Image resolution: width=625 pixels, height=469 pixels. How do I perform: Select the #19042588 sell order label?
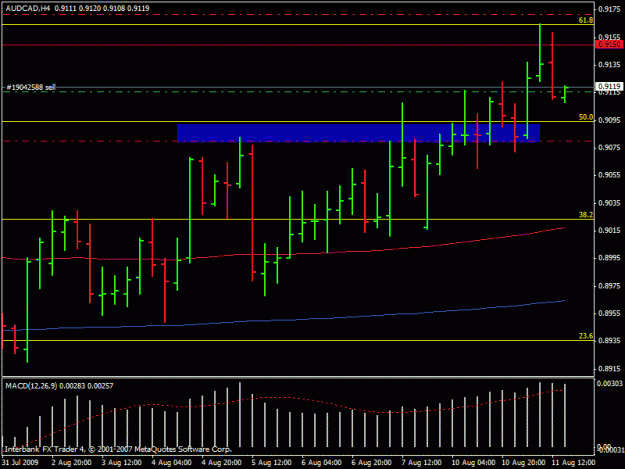[31, 87]
